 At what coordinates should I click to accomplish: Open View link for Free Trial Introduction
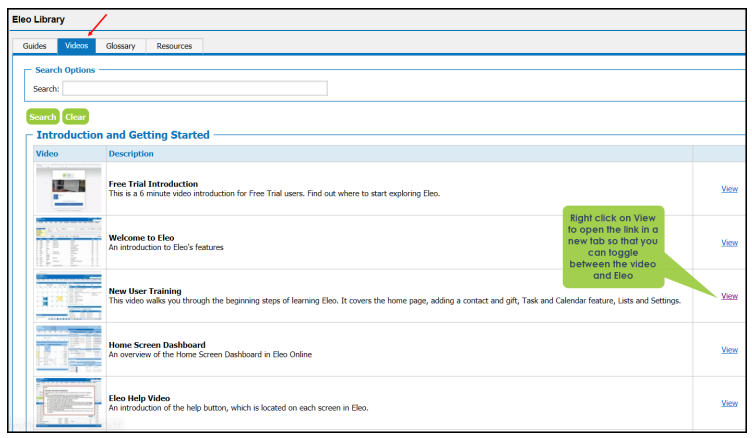[729, 189]
